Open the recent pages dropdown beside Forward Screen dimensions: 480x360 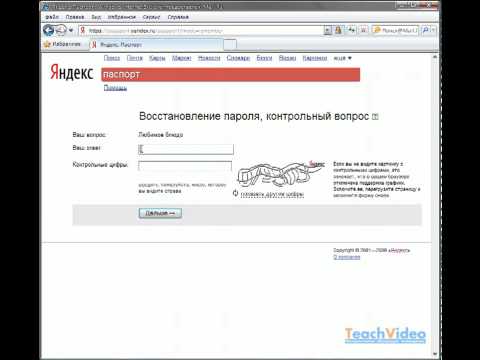pos(71,30)
